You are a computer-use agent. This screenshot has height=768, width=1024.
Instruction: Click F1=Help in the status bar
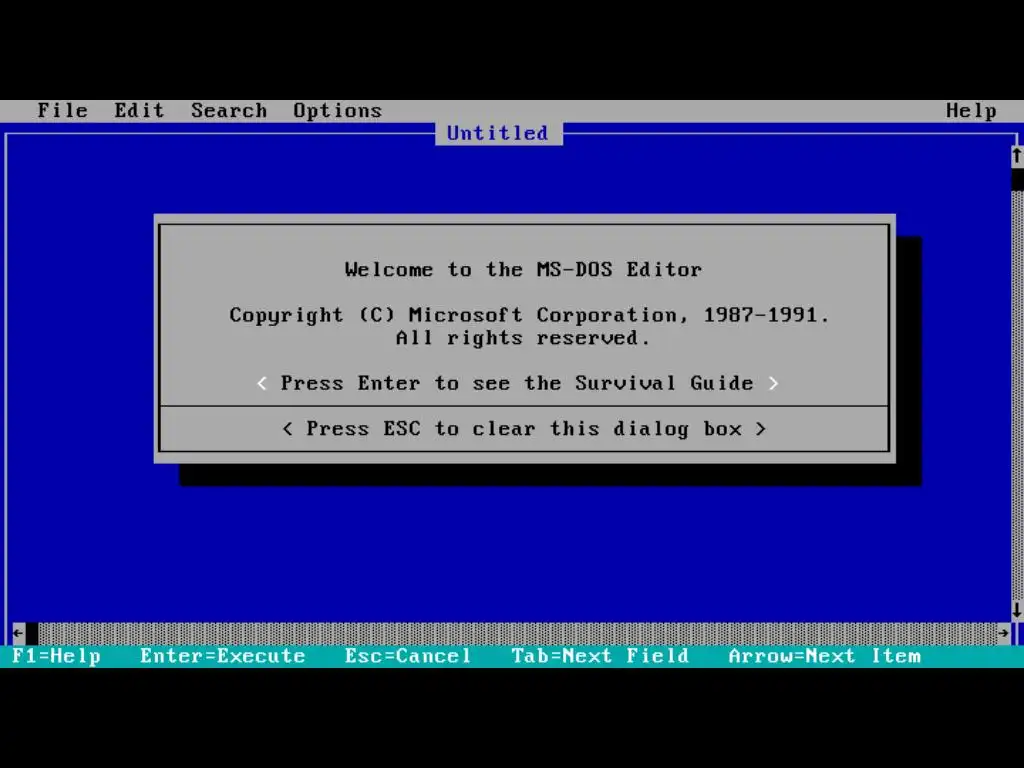coord(57,656)
